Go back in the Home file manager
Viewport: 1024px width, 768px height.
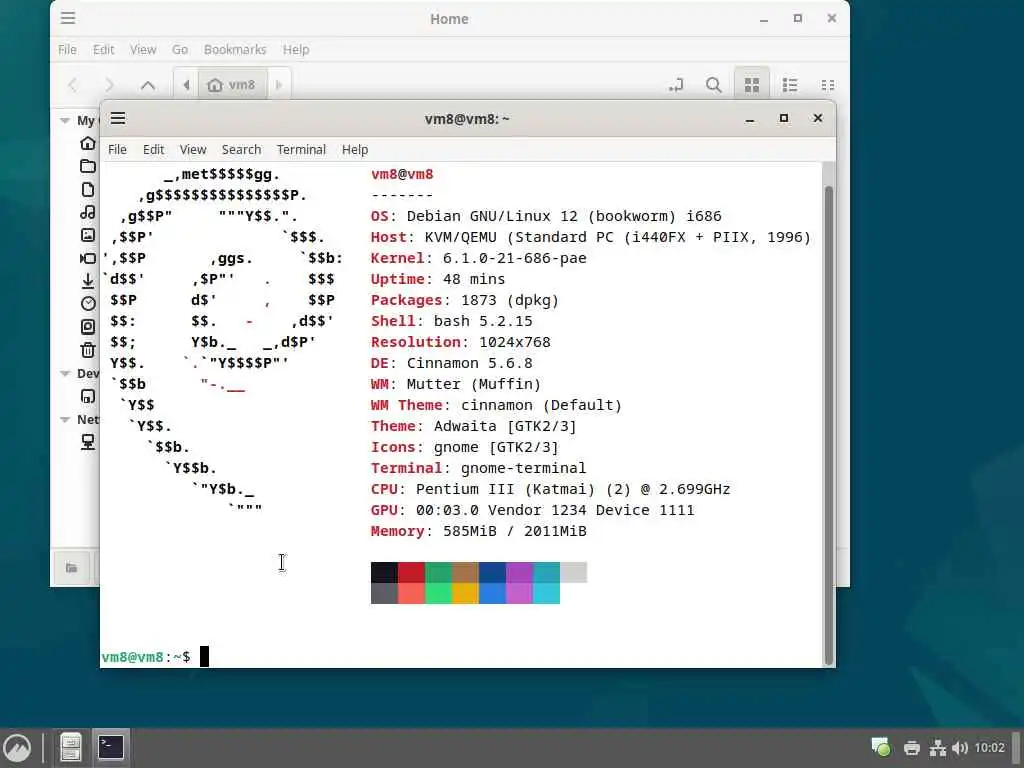coord(73,85)
